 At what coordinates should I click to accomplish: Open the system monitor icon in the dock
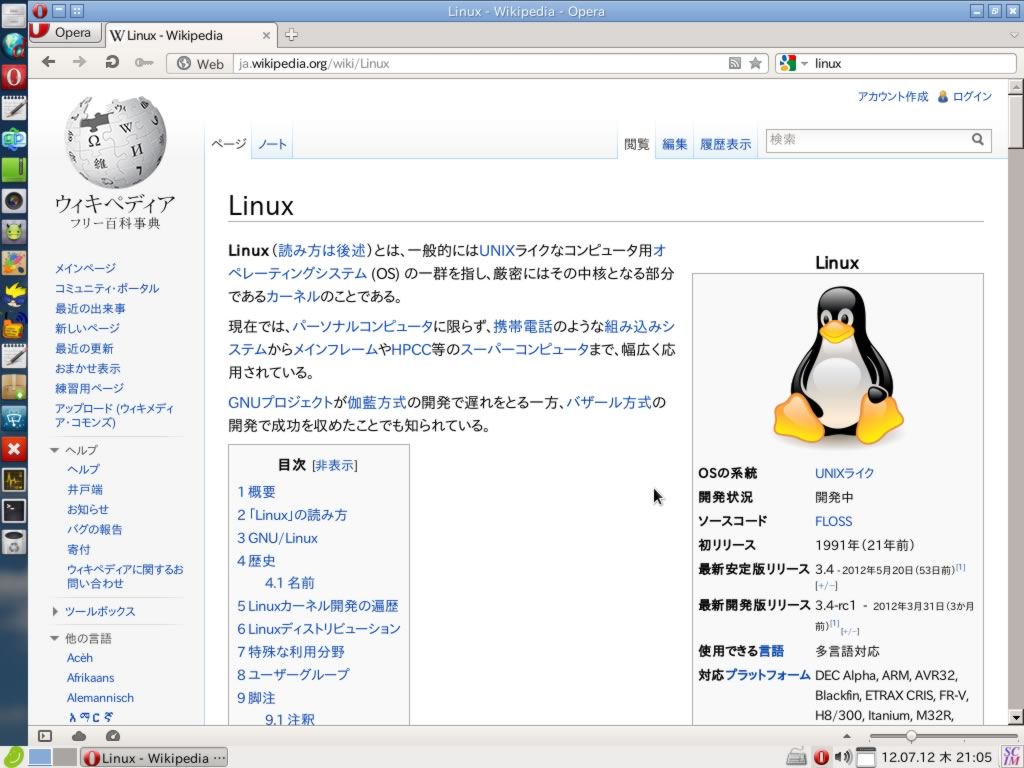[x=14, y=480]
